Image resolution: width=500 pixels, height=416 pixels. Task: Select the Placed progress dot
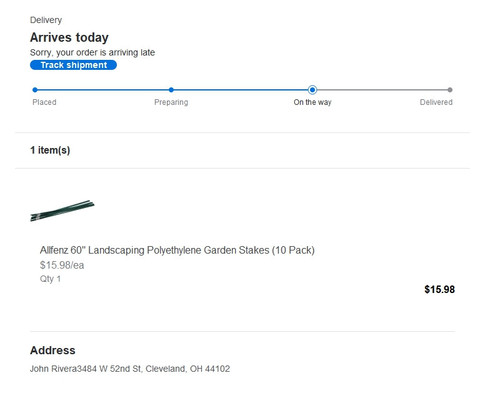[x=35, y=90]
